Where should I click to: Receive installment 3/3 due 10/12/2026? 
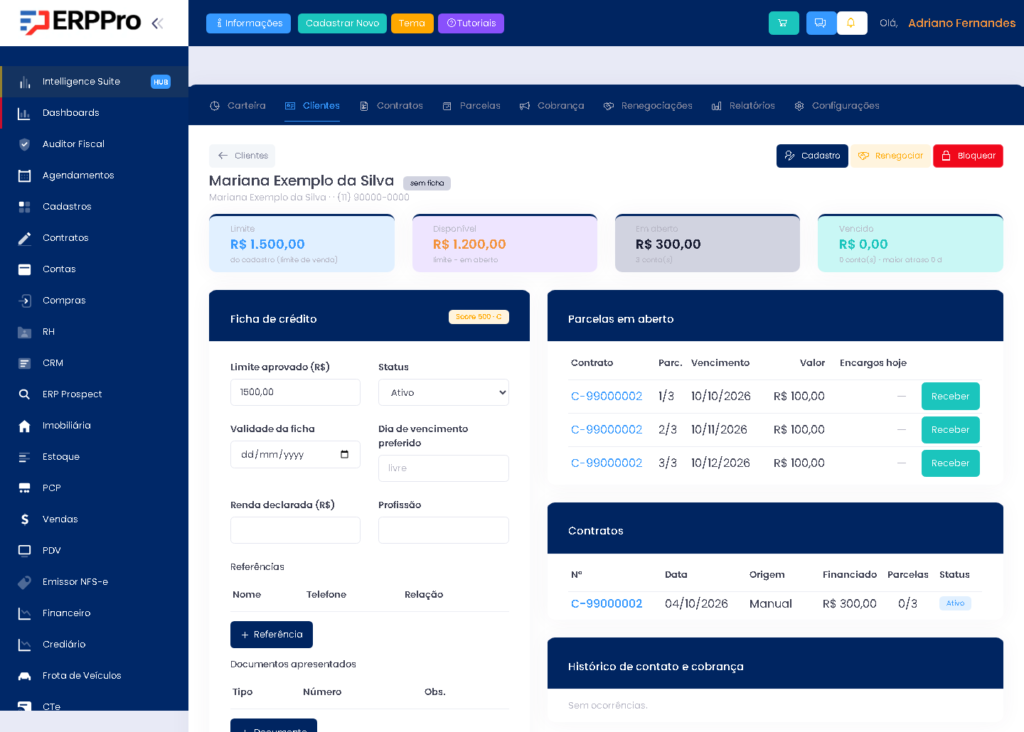click(950, 463)
